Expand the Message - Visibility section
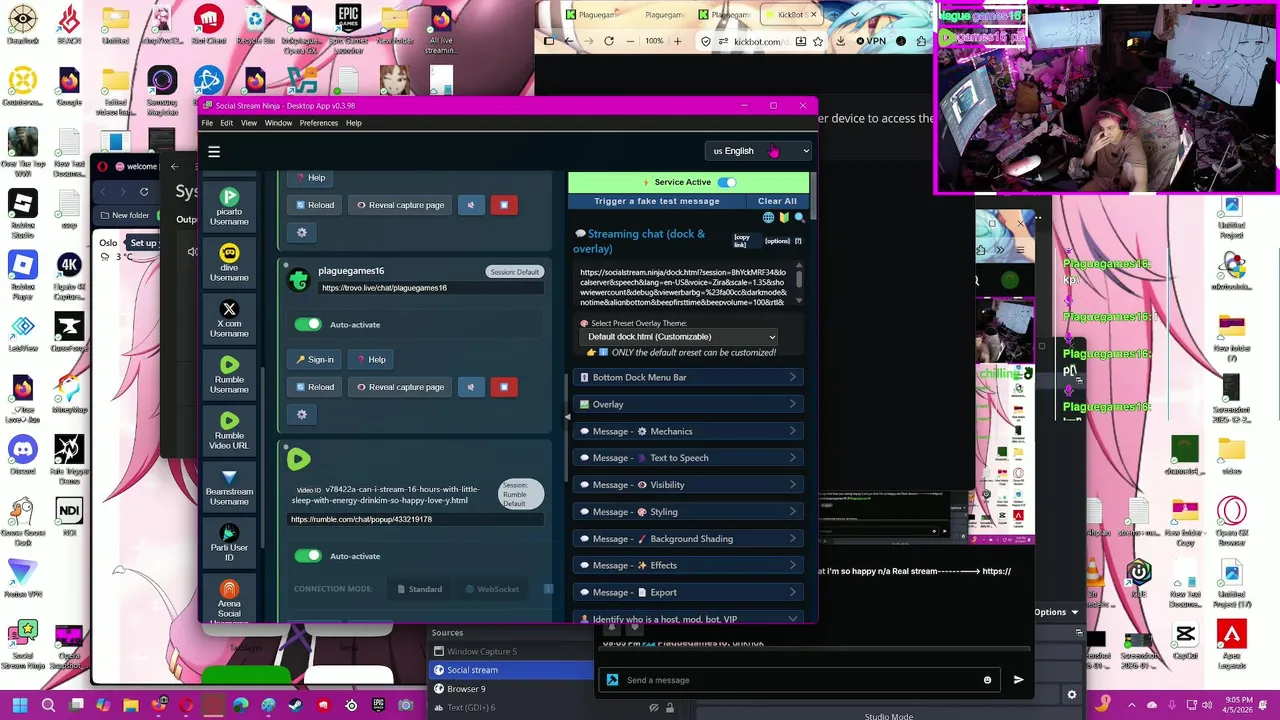 (x=688, y=485)
